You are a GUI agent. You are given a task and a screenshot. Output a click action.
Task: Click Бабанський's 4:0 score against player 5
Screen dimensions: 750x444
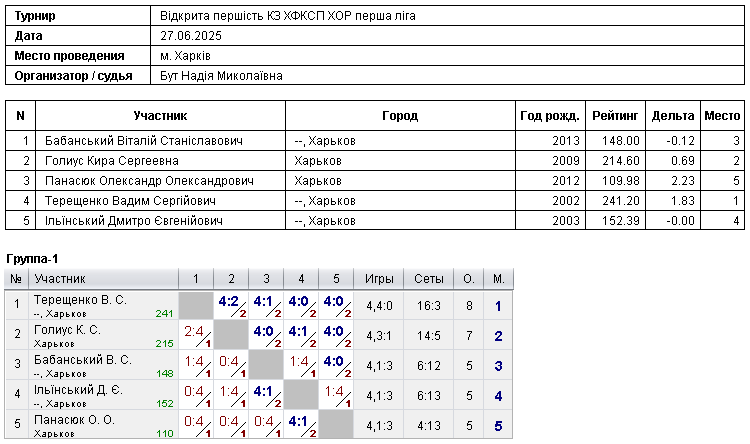(333, 361)
